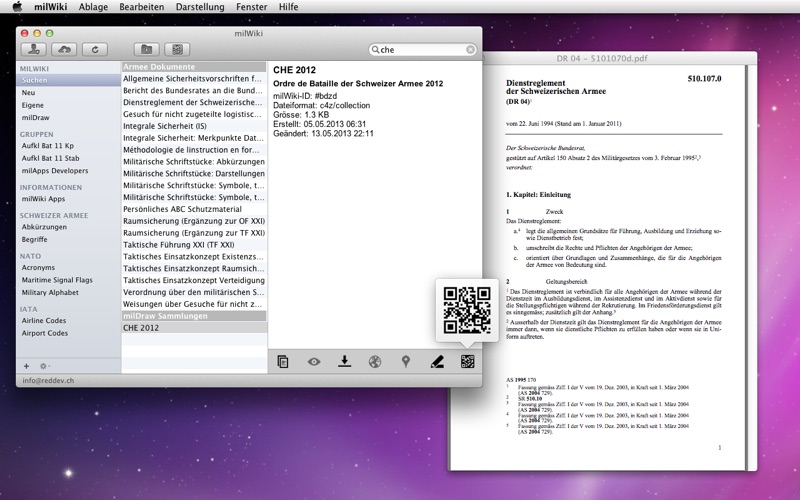
Task: Click the pencil edit icon
Action: tap(437, 362)
